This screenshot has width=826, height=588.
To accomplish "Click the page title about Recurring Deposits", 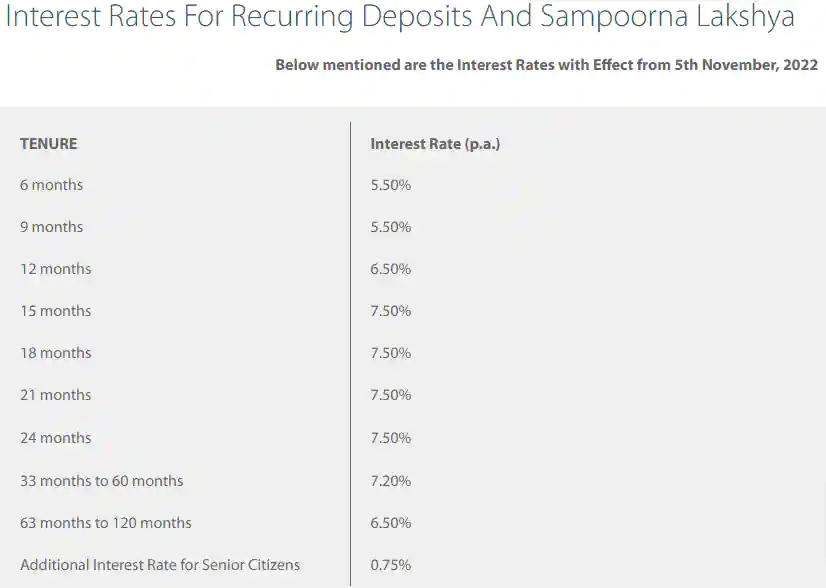I will tap(400, 19).
